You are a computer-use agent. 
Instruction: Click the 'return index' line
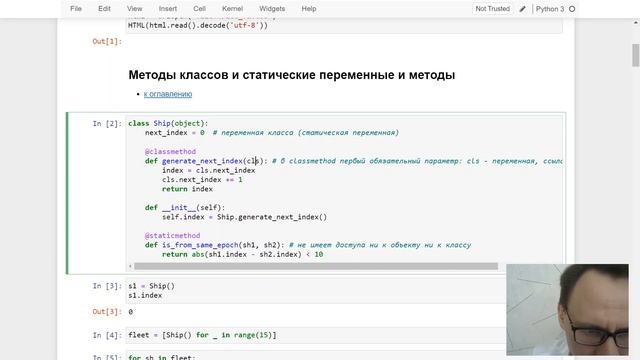click(x=187, y=189)
